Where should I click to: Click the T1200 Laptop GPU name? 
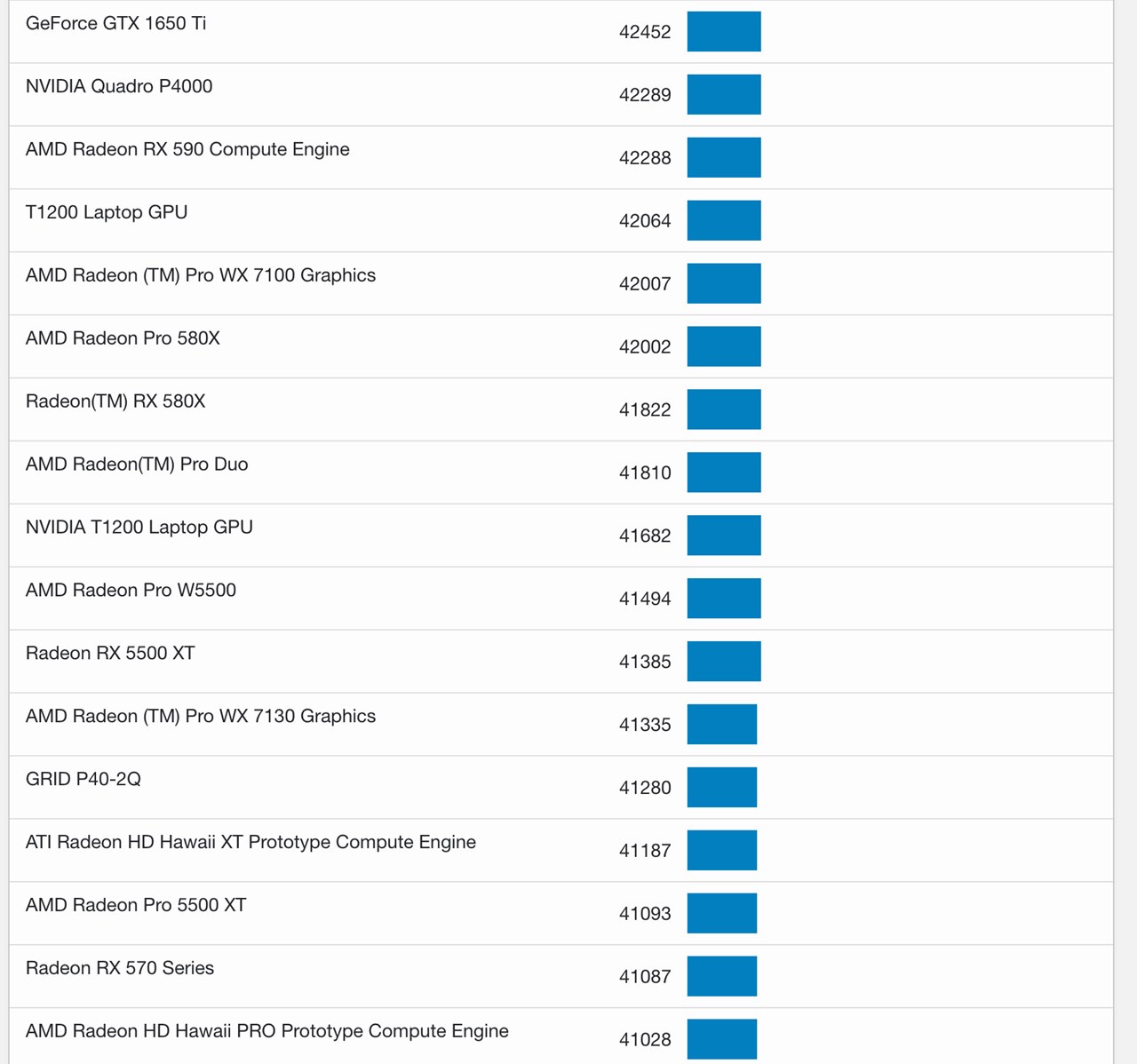tap(106, 212)
